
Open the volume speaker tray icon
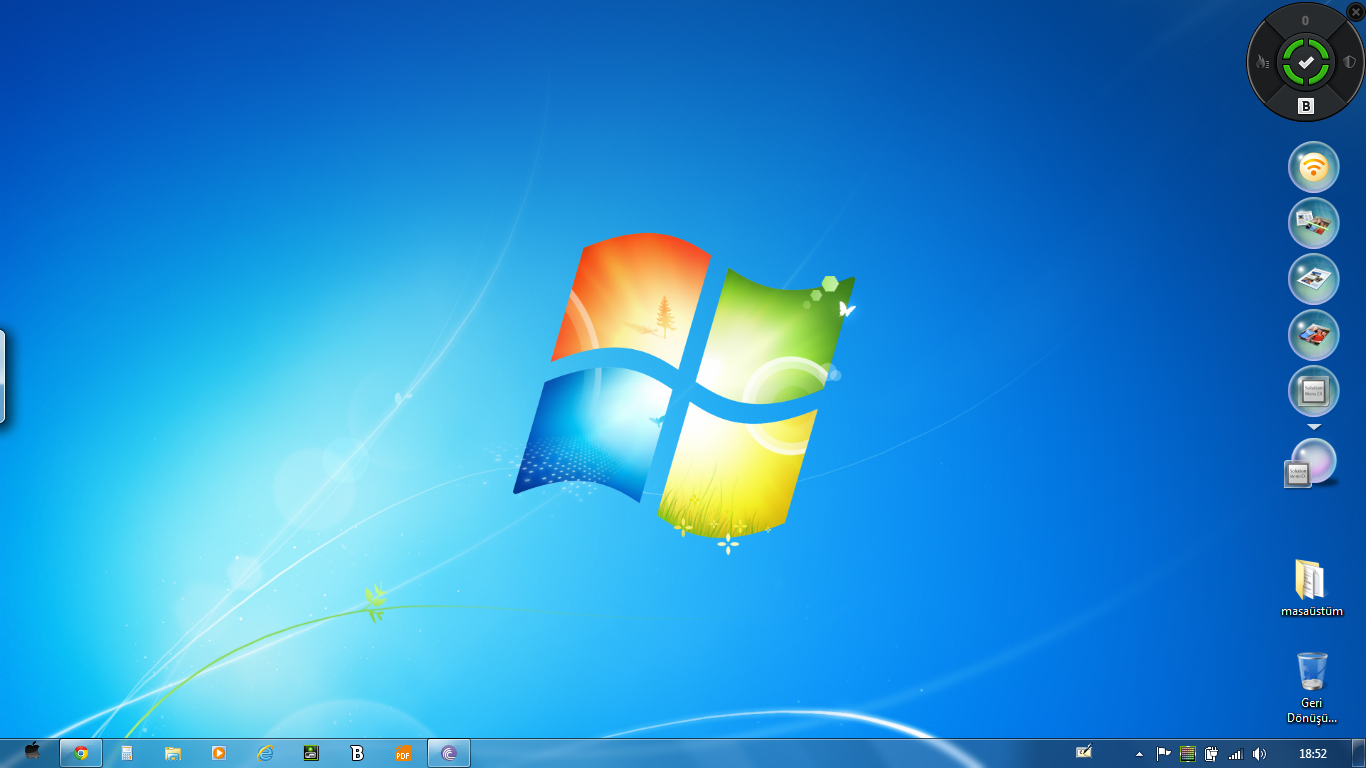(1260, 753)
